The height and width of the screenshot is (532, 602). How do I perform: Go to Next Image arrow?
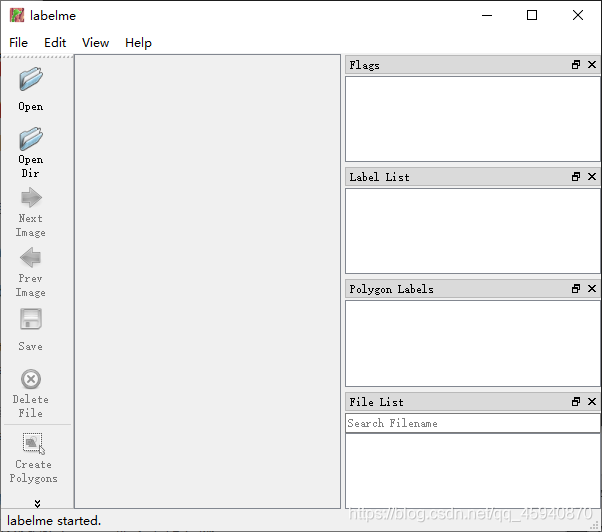pyautogui.click(x=31, y=198)
